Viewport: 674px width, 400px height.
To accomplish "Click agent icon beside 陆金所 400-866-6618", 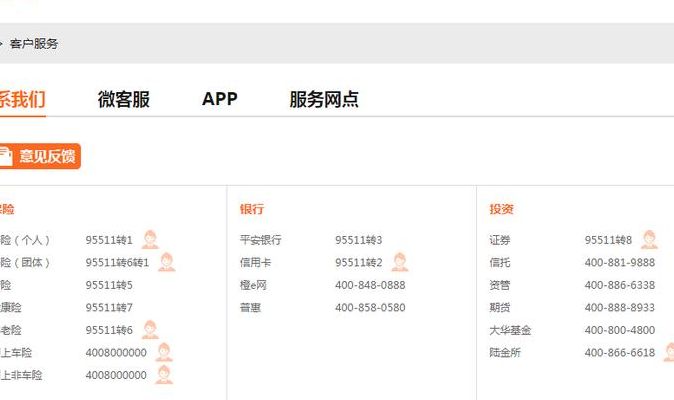I will (669, 352).
